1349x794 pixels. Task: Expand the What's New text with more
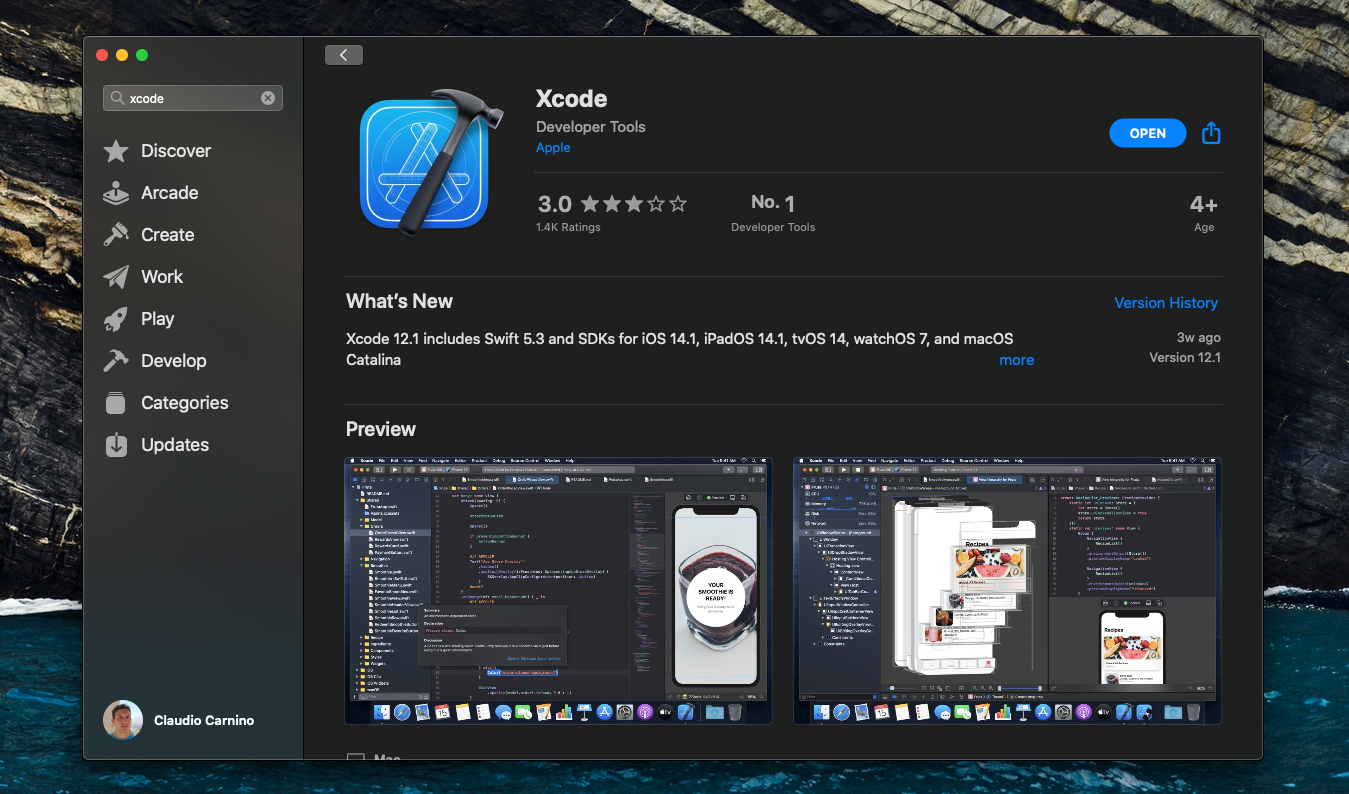pos(1016,359)
